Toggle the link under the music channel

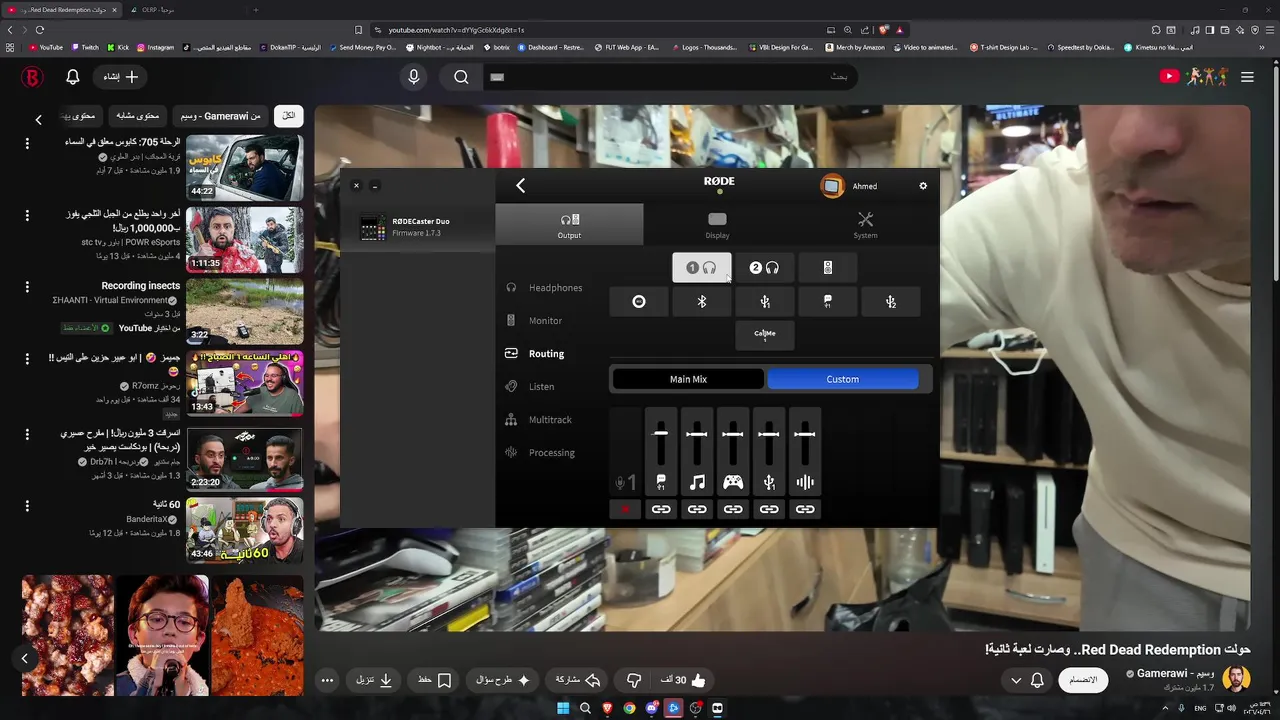[697, 509]
